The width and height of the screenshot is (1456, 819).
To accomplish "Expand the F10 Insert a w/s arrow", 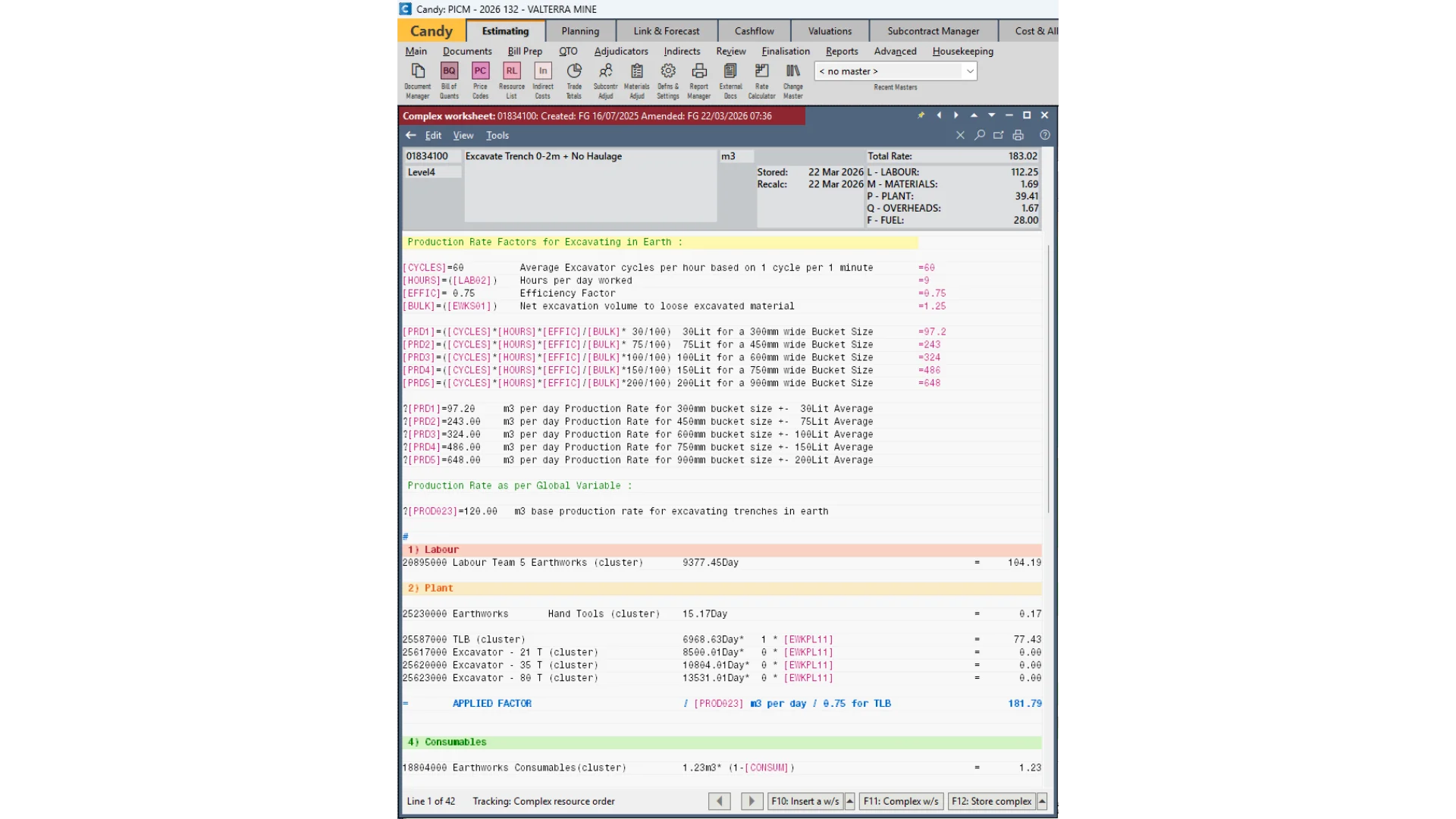I will coord(850,801).
